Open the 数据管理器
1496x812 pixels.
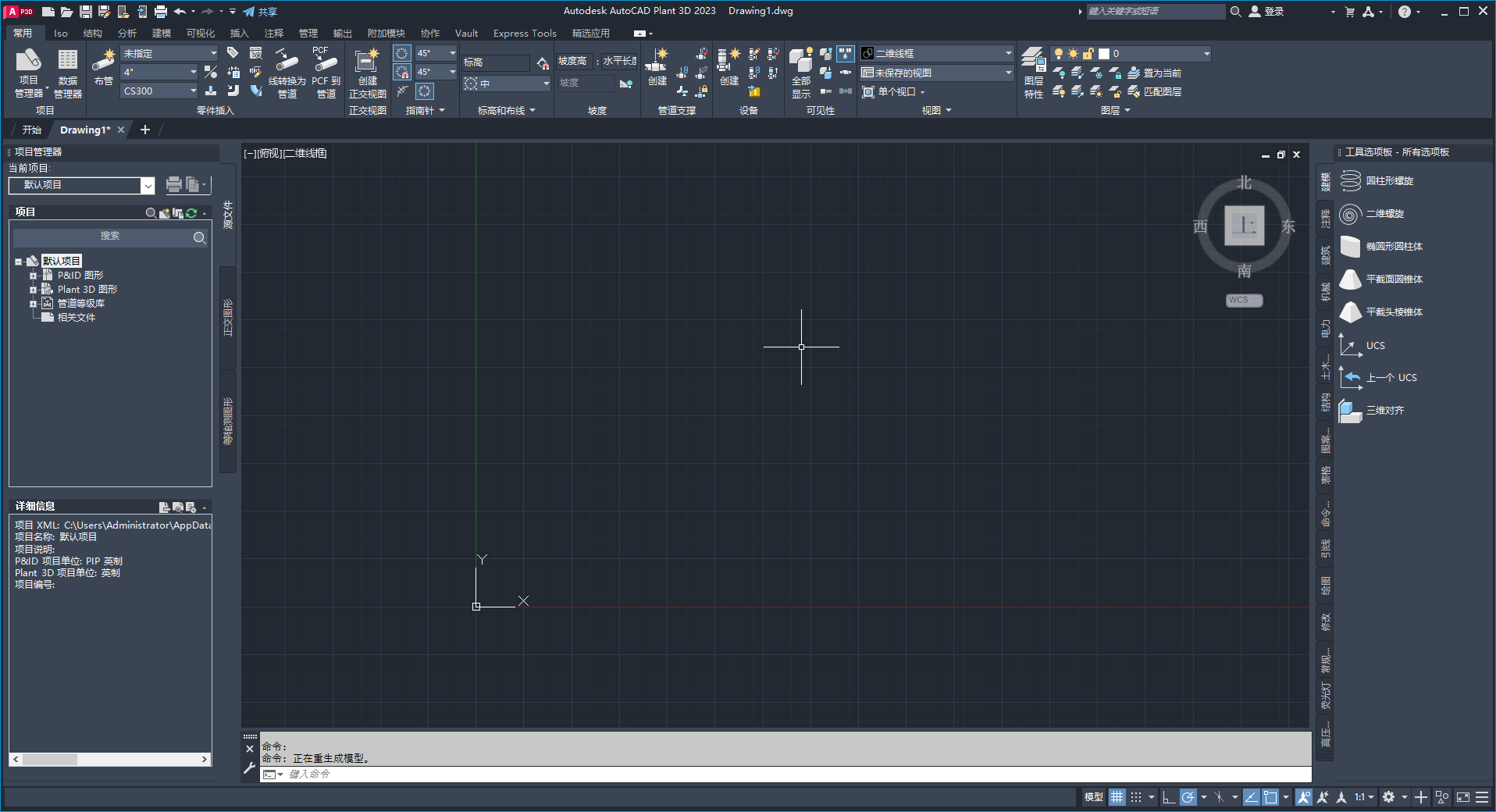pos(66,70)
